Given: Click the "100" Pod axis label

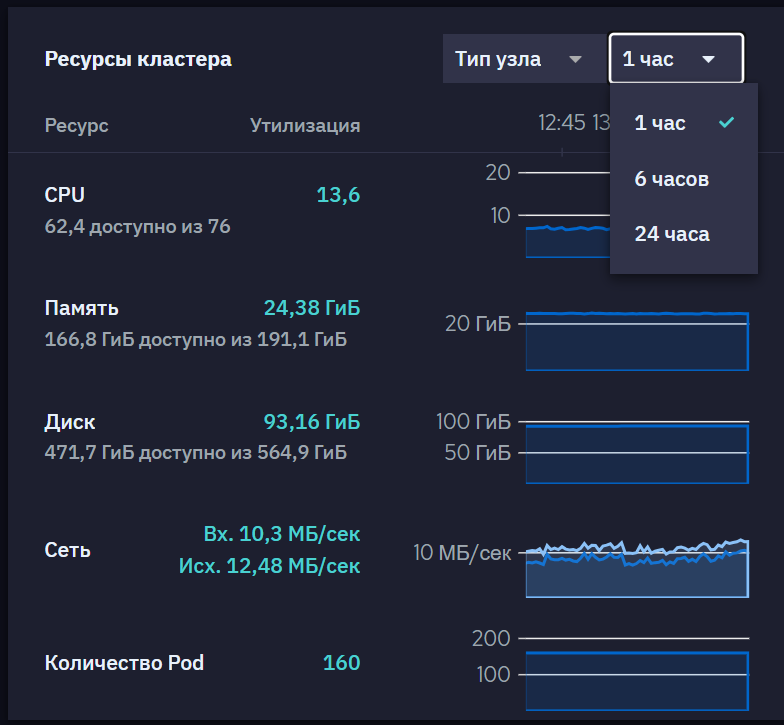Looking at the screenshot, I should 494,674.
